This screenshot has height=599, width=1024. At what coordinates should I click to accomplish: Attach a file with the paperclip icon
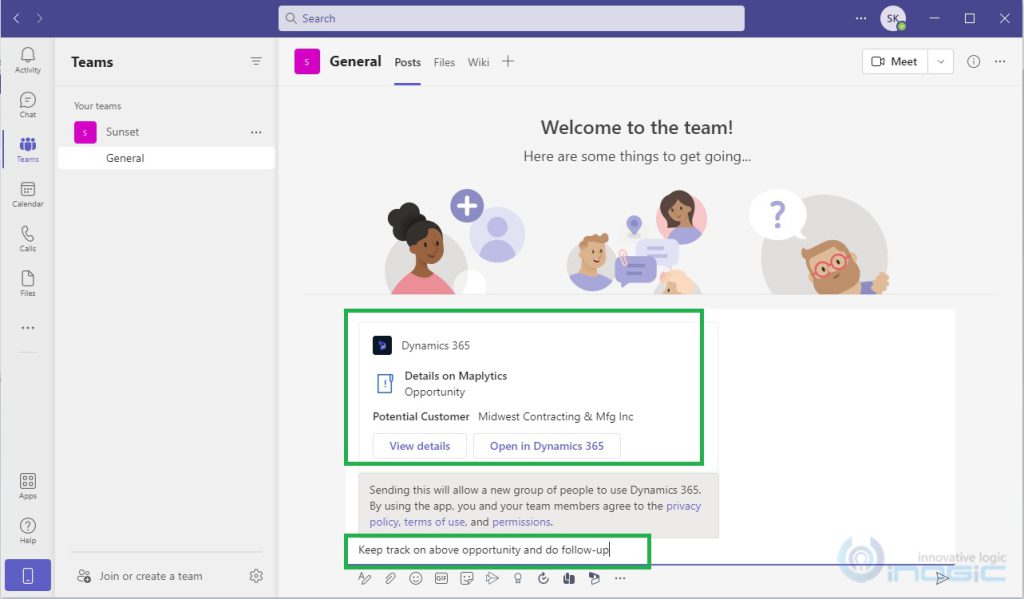[390, 578]
